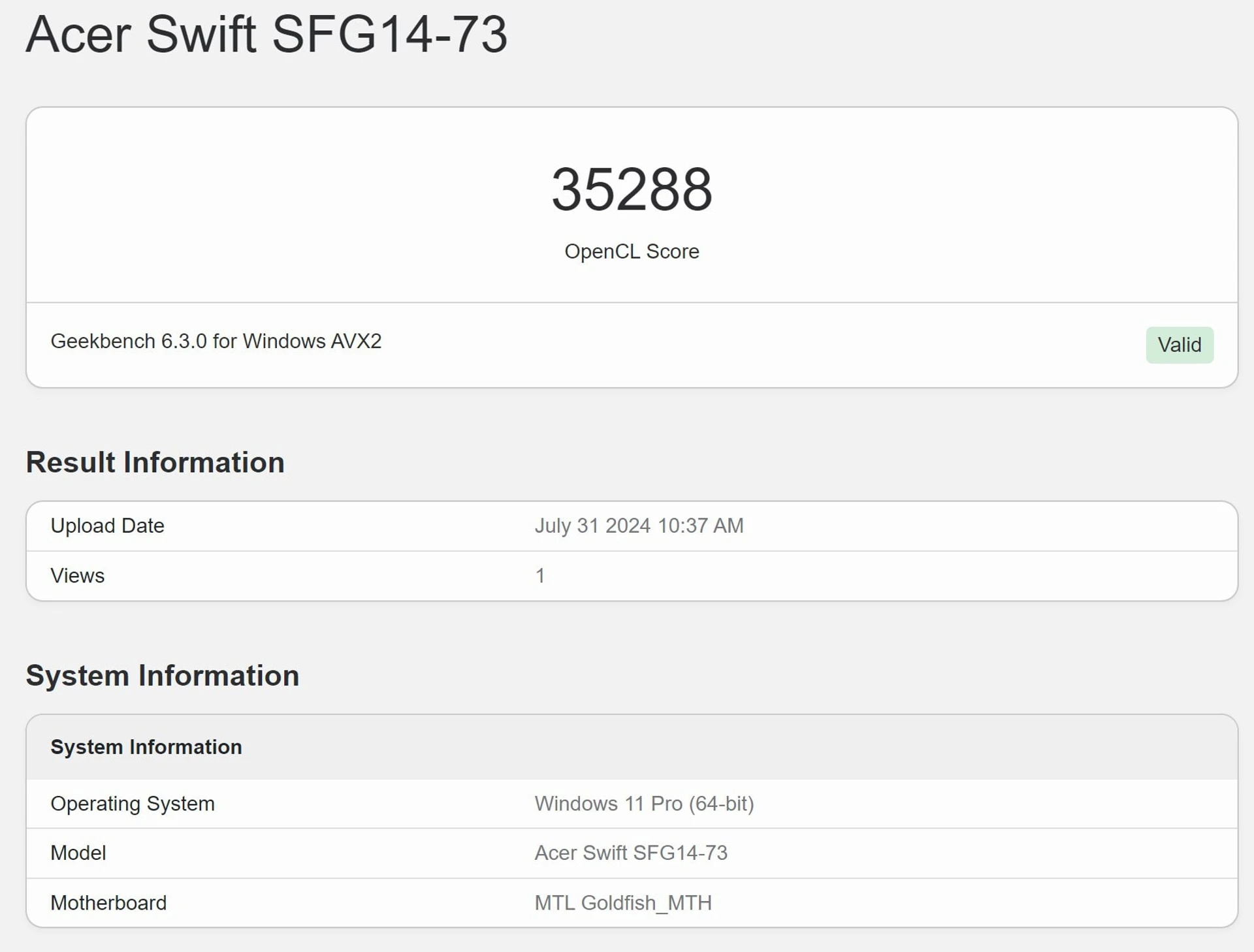Select Acer Swift SFG14-73 in the Model row
Image resolution: width=1254 pixels, height=952 pixels.
click(x=631, y=853)
